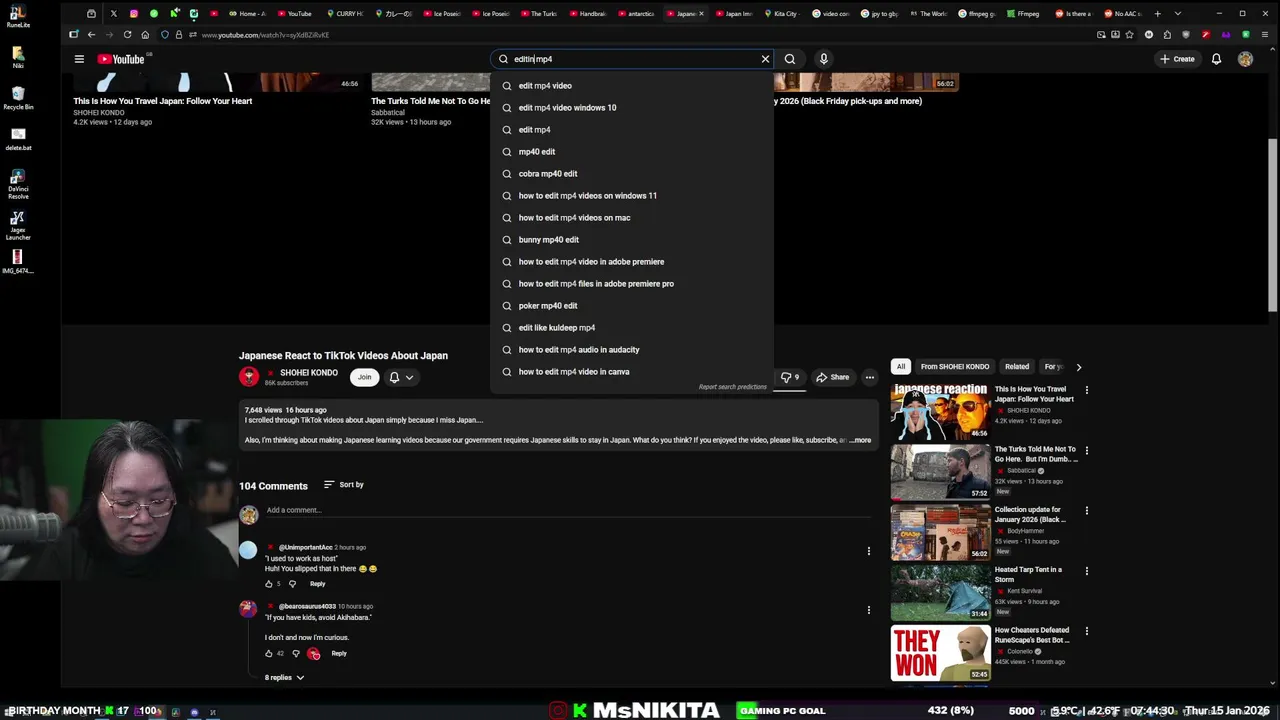
Task: Open 'The Turks Told Me Not To Go' sidebar thumbnail
Action: (x=940, y=472)
